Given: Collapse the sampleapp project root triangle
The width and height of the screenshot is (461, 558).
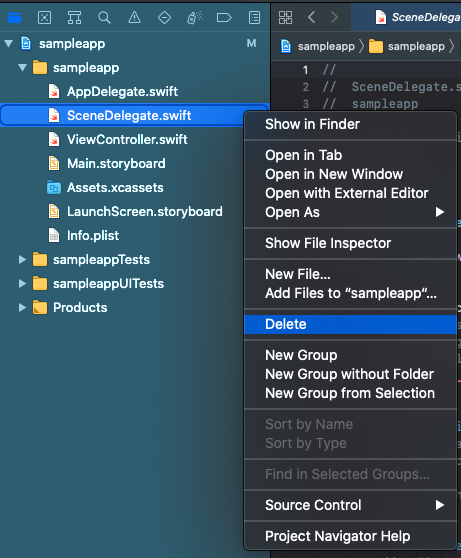Looking at the screenshot, I should (9, 44).
